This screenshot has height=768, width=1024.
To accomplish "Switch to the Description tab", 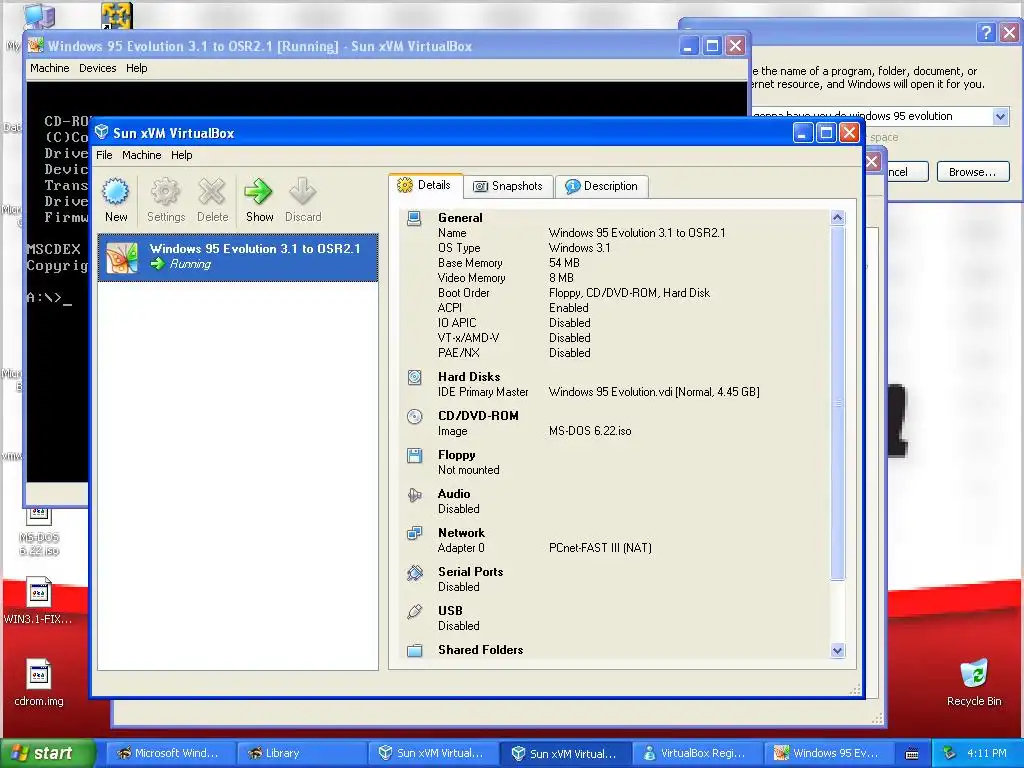I will 601,186.
